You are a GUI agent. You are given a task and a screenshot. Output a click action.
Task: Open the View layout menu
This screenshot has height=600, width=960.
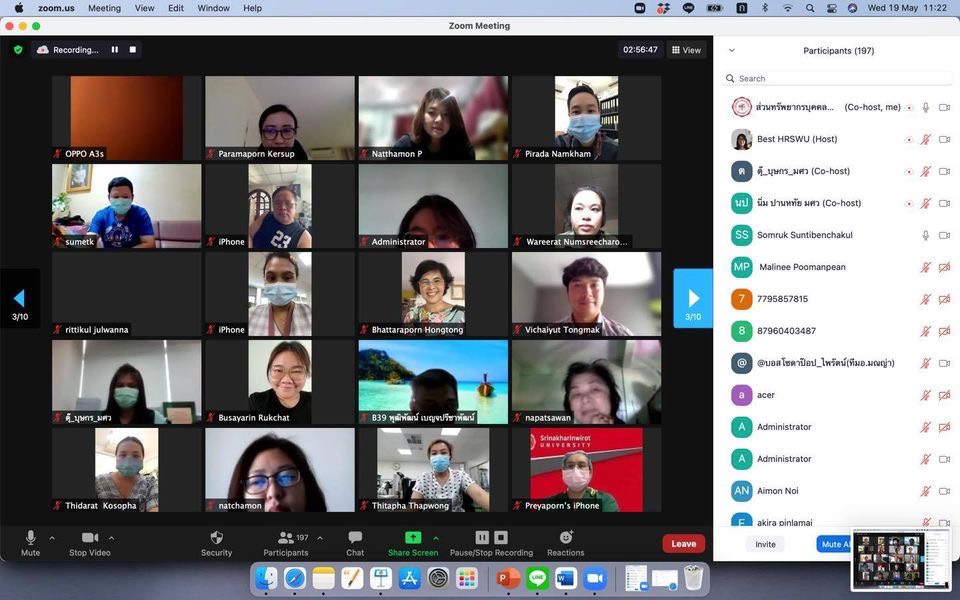[686, 49]
